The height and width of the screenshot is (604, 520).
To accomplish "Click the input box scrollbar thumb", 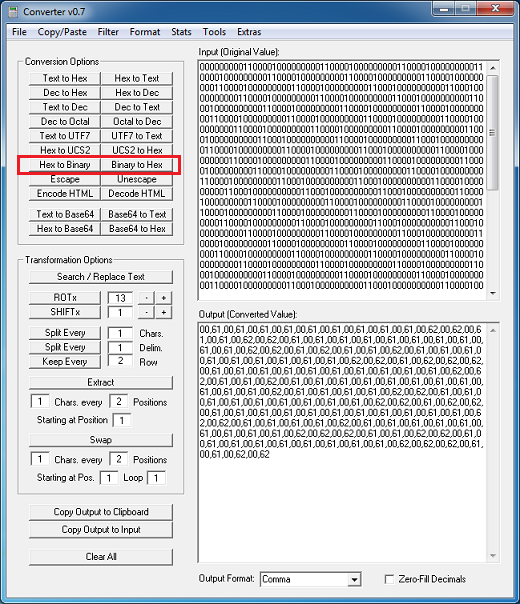I will pos(492,133).
